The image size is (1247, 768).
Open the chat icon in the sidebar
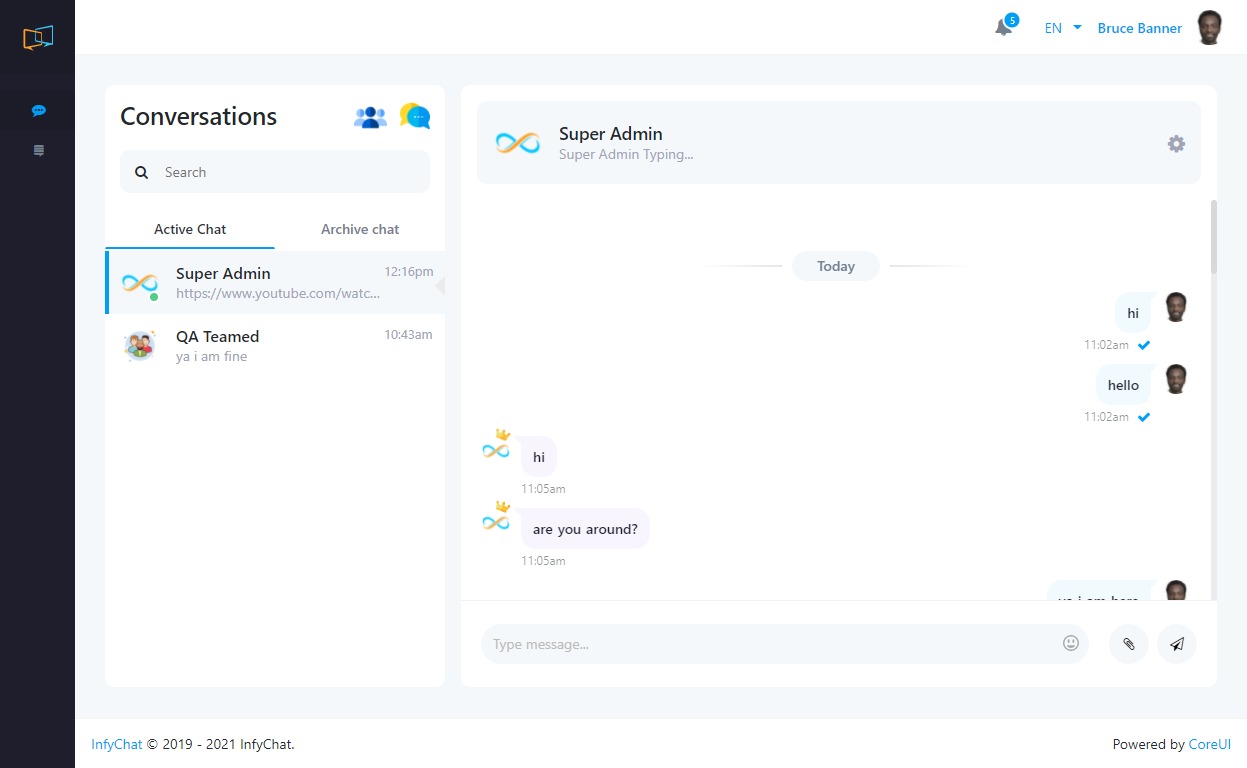[38, 111]
